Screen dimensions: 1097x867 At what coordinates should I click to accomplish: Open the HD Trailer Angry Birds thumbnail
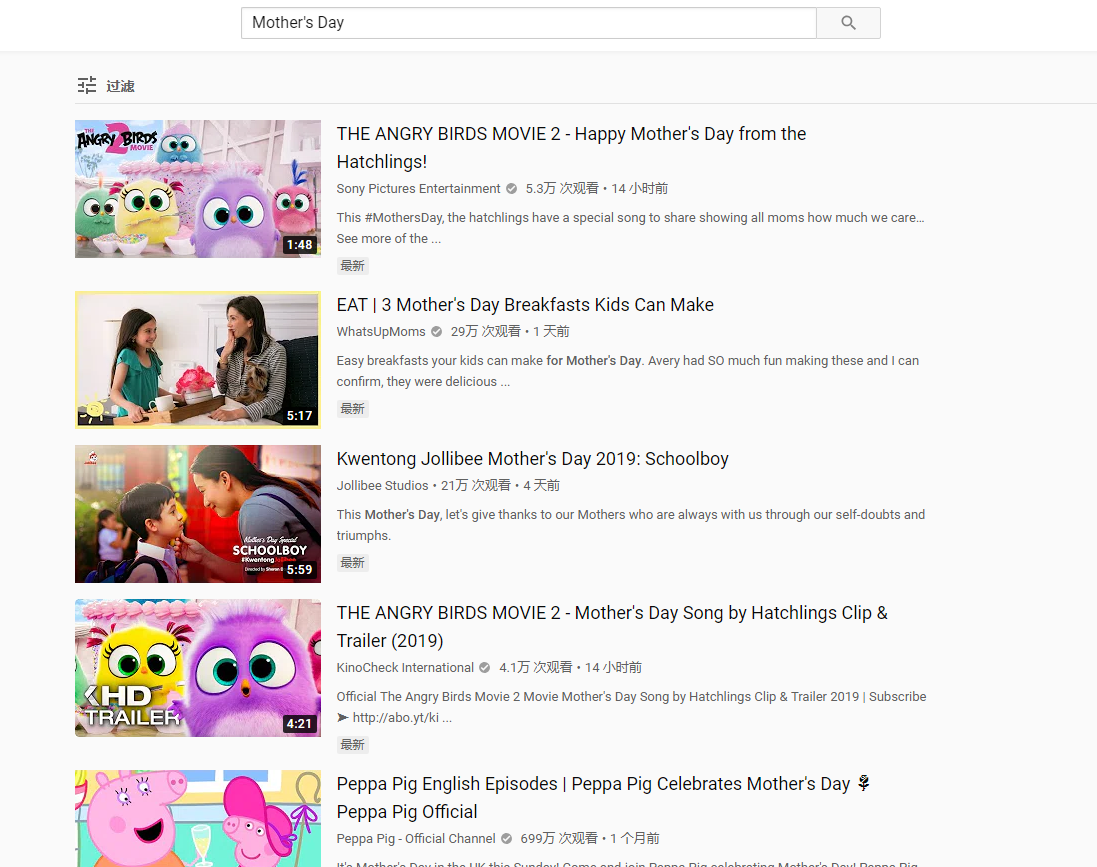(x=198, y=668)
